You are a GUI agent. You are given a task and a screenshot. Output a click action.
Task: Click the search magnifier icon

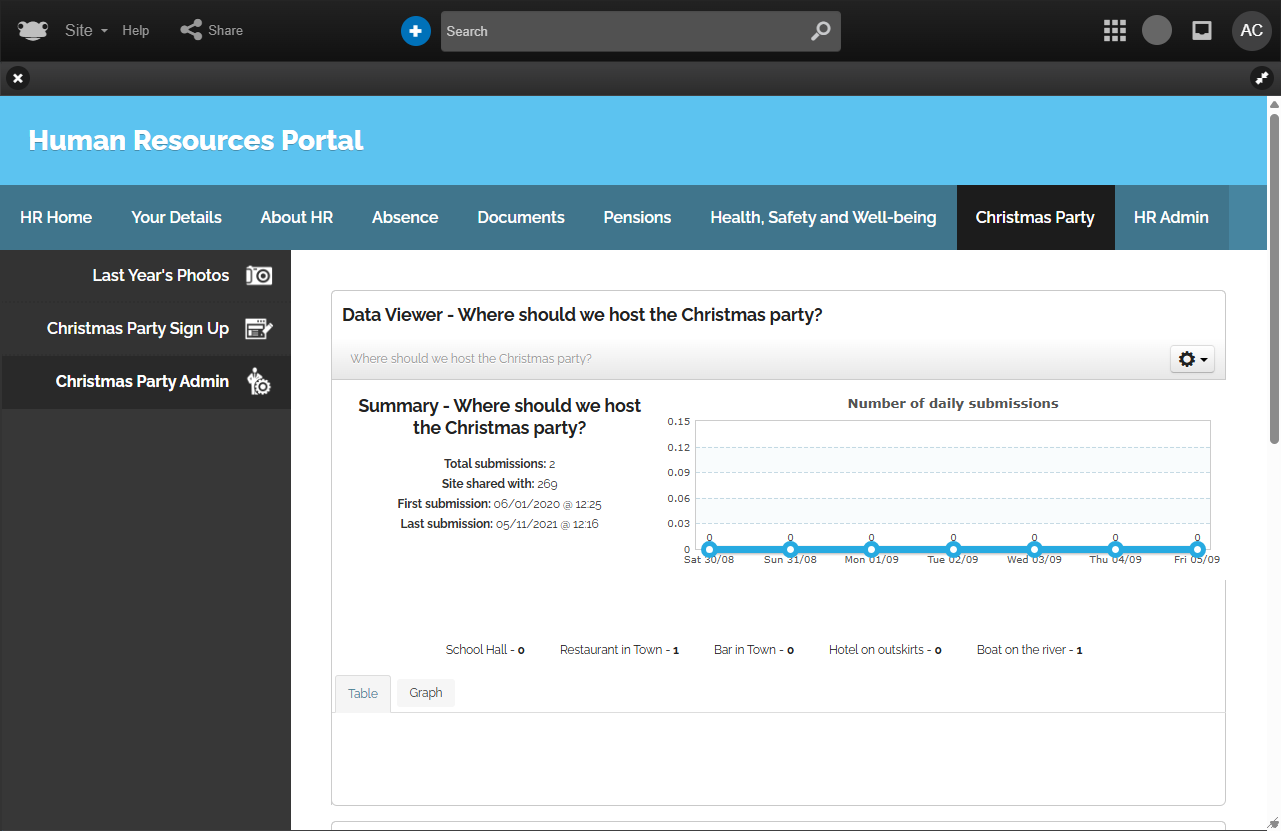[x=820, y=31]
